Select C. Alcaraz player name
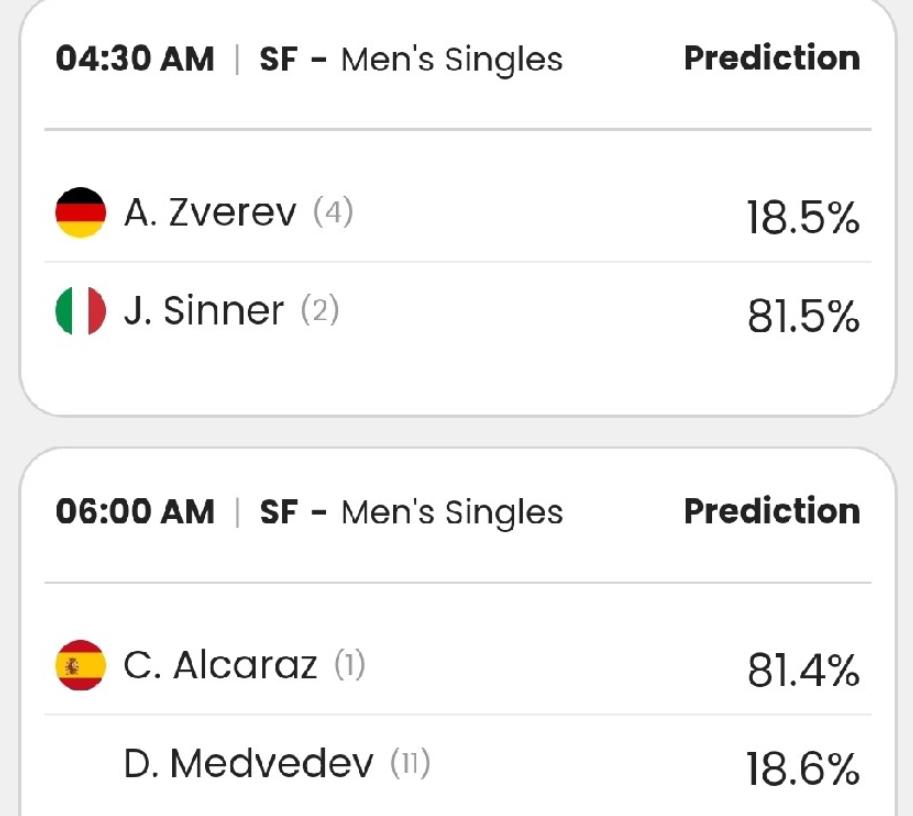The width and height of the screenshot is (913, 816). point(220,665)
